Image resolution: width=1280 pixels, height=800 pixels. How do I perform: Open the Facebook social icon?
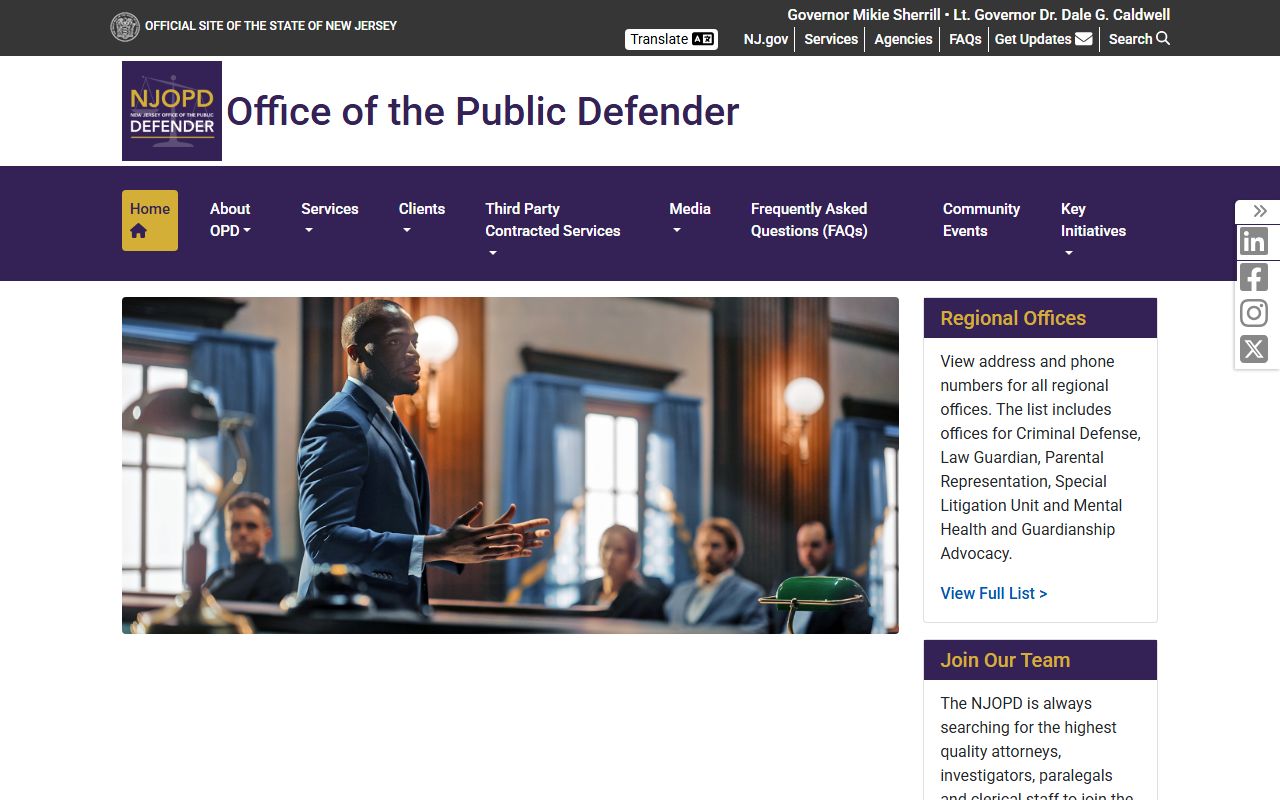pyautogui.click(x=1254, y=277)
